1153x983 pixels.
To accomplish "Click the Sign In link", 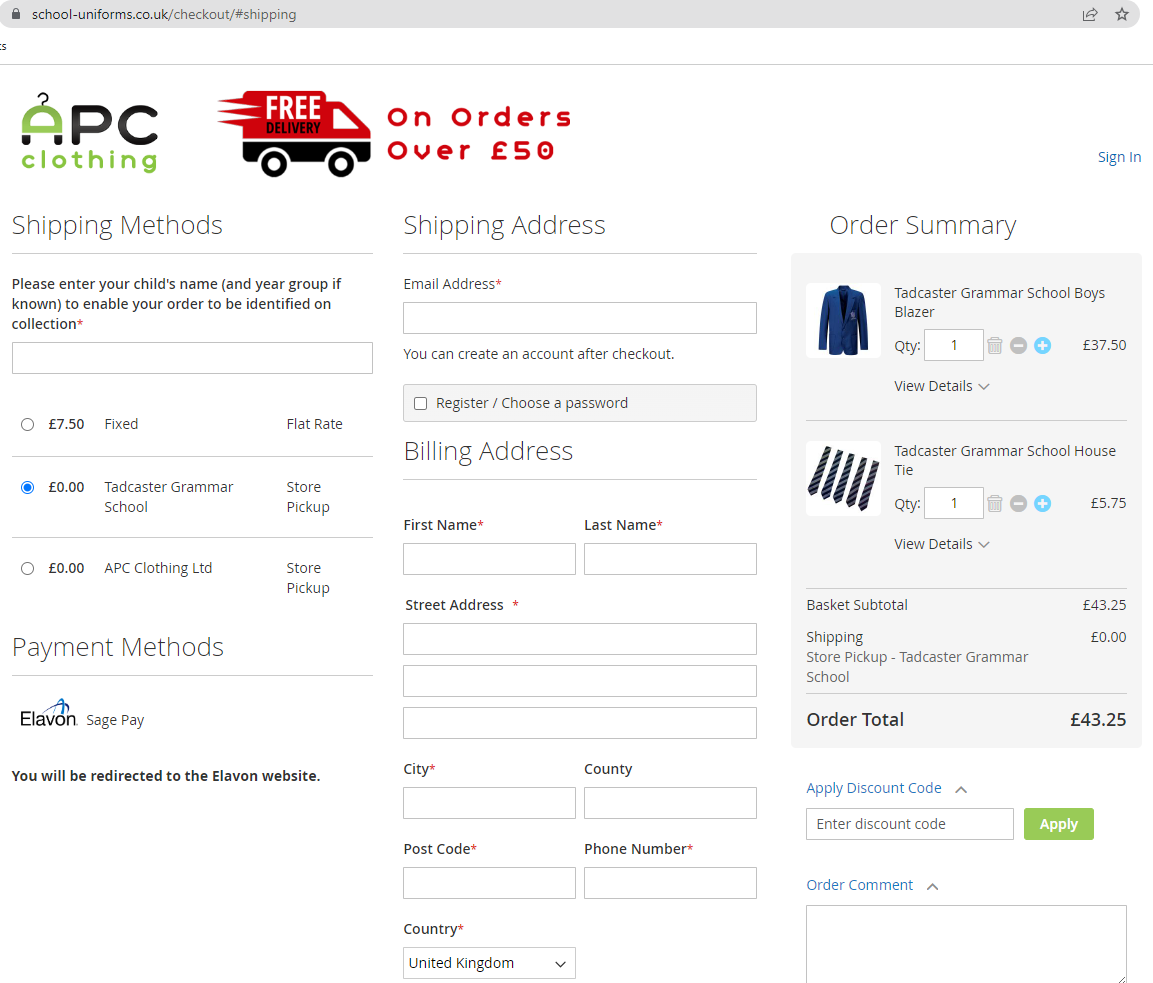I will (x=1119, y=157).
